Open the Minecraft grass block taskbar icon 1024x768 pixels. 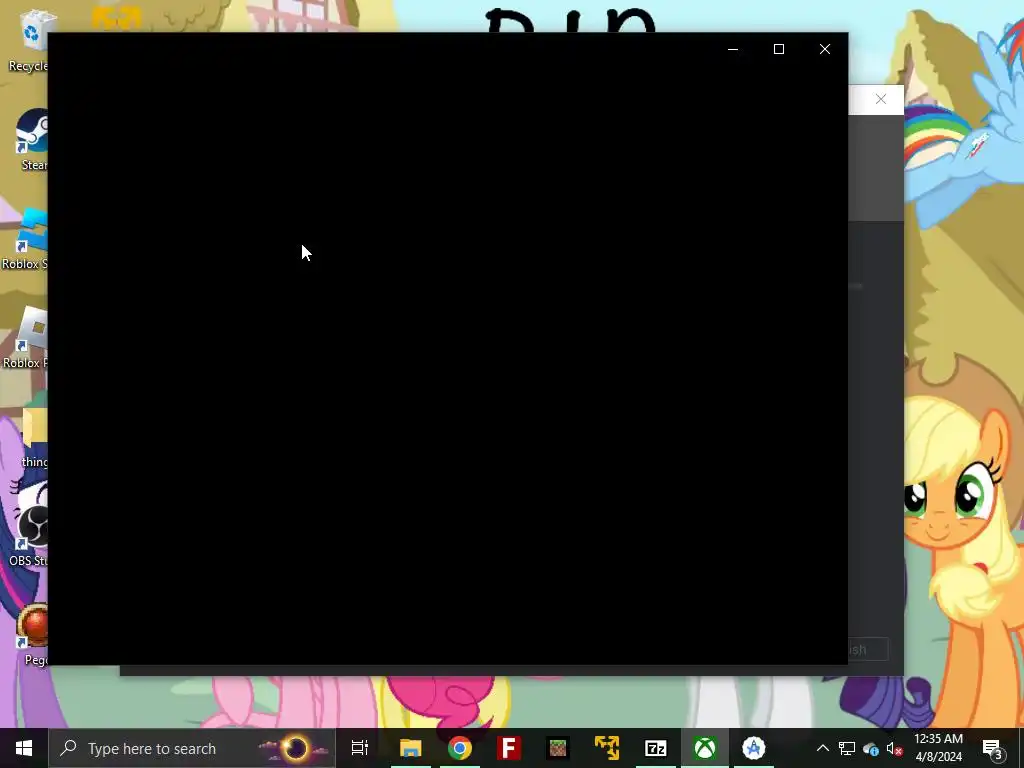558,748
